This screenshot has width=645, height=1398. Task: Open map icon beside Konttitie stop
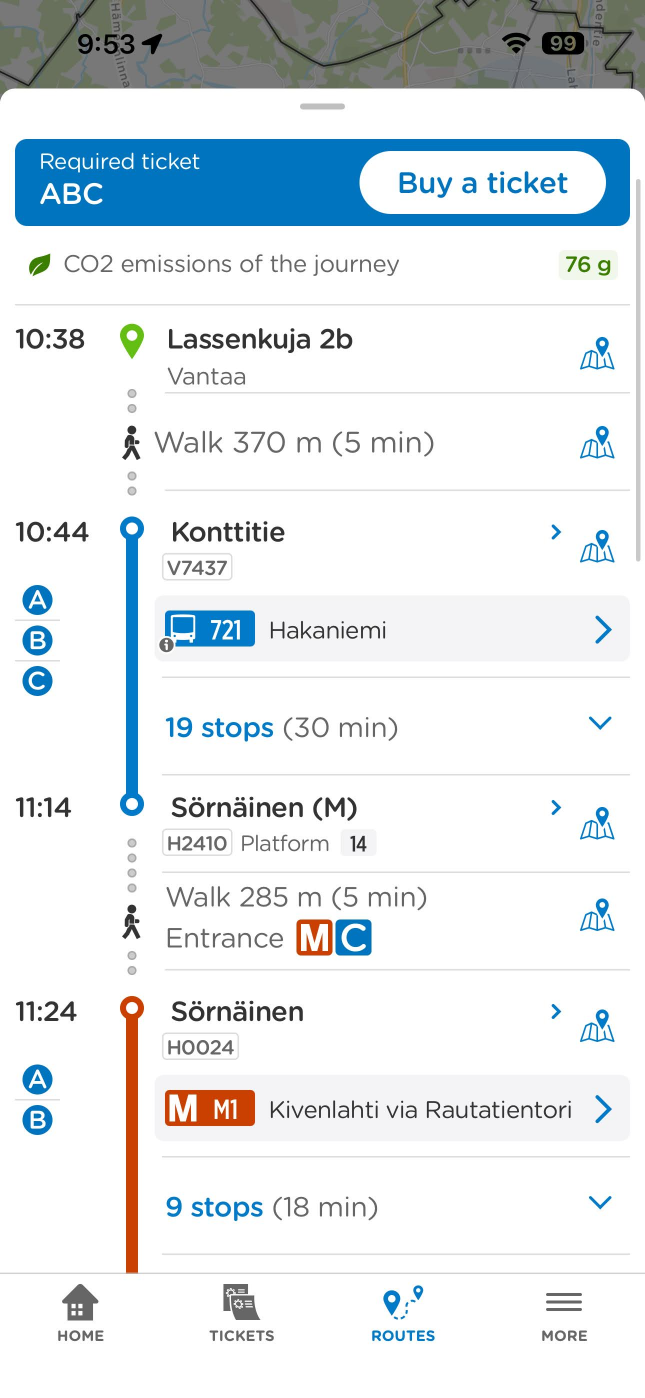point(597,546)
